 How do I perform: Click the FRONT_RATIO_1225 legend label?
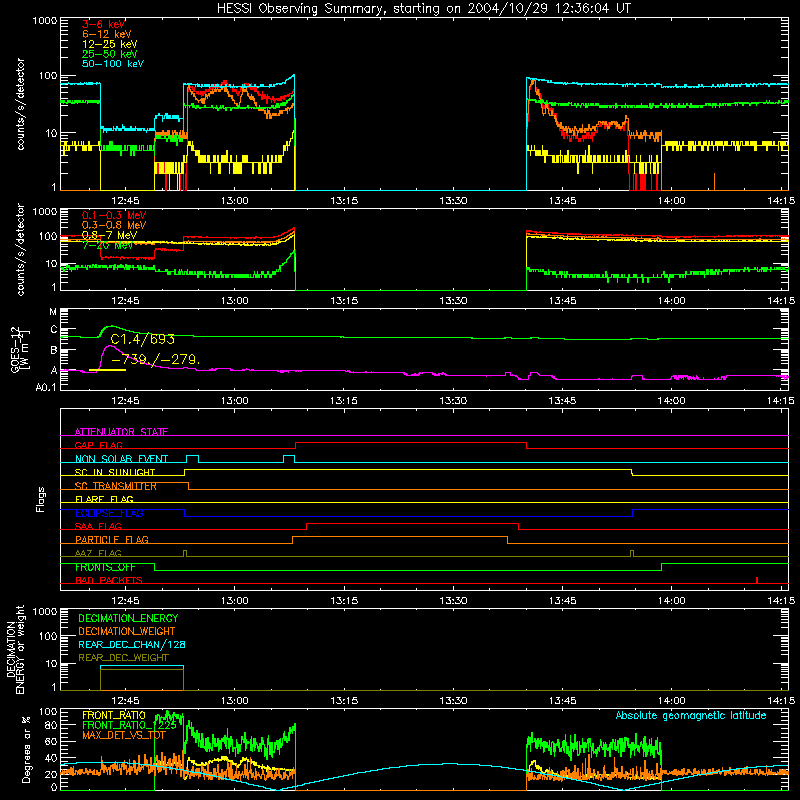[129, 725]
